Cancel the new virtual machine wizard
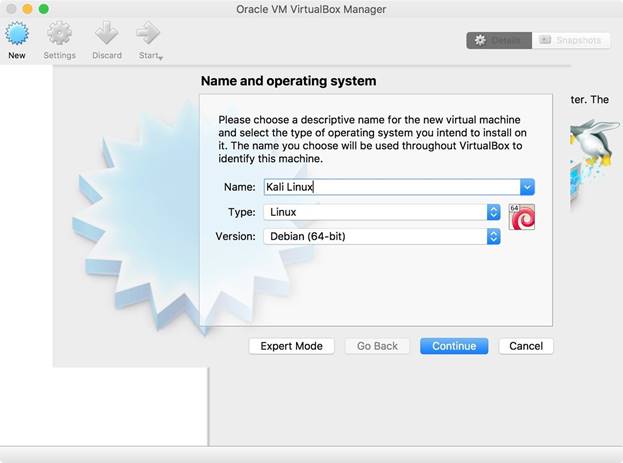The image size is (623, 463). pos(526,346)
